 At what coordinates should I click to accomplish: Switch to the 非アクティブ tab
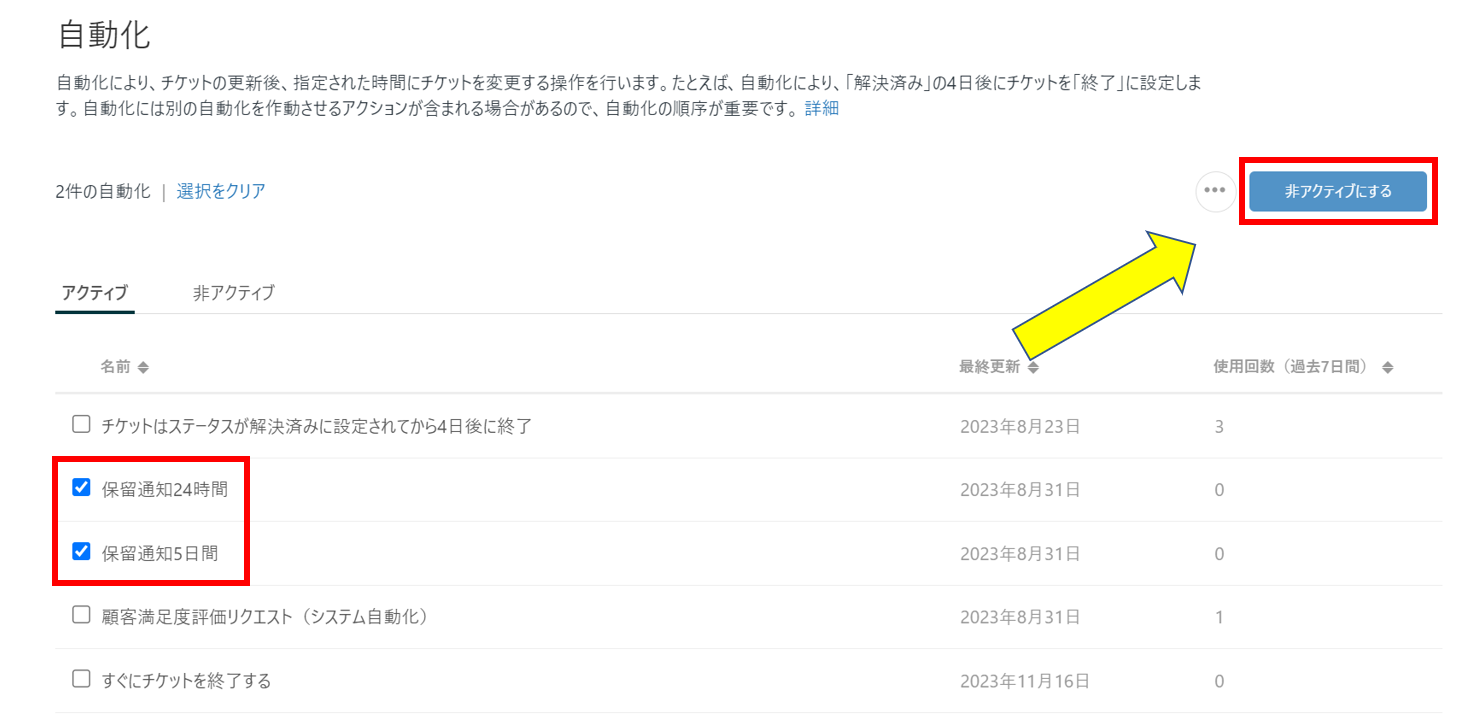point(233,293)
